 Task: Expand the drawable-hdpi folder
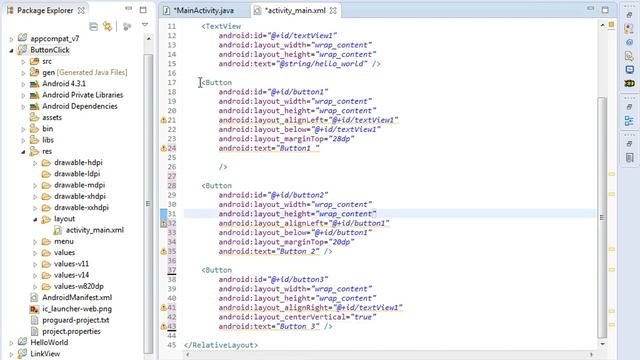point(35,163)
